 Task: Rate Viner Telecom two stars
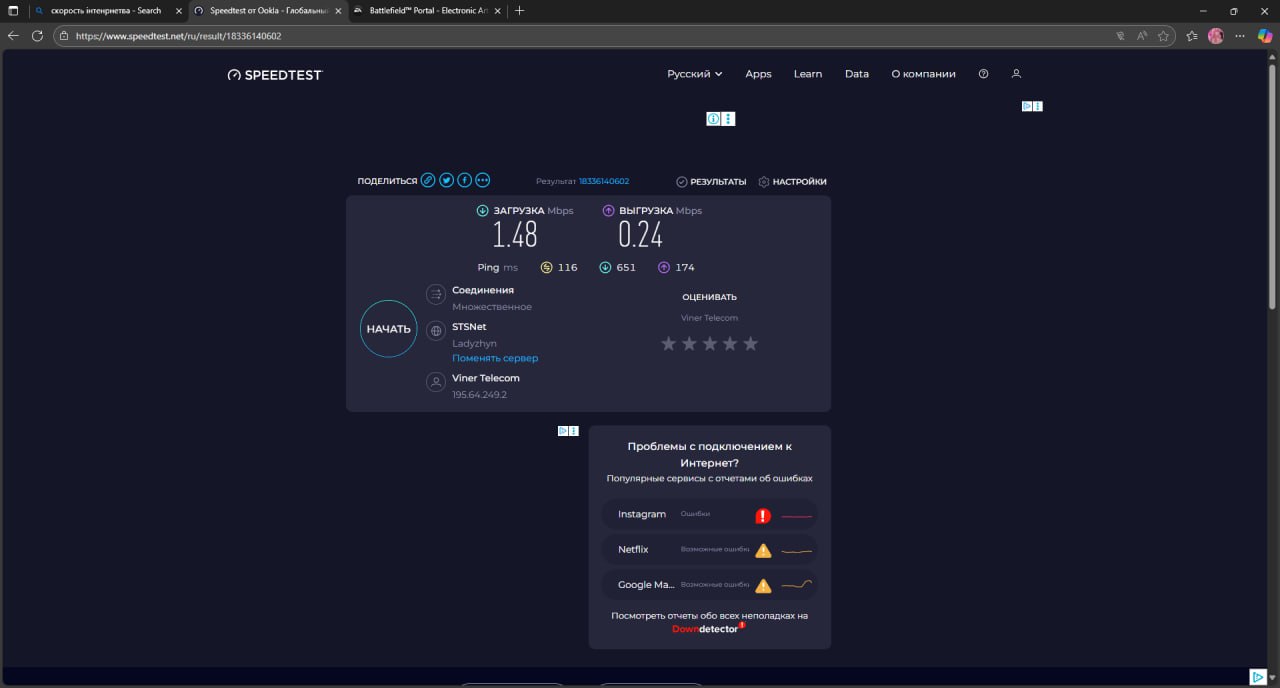coord(689,344)
